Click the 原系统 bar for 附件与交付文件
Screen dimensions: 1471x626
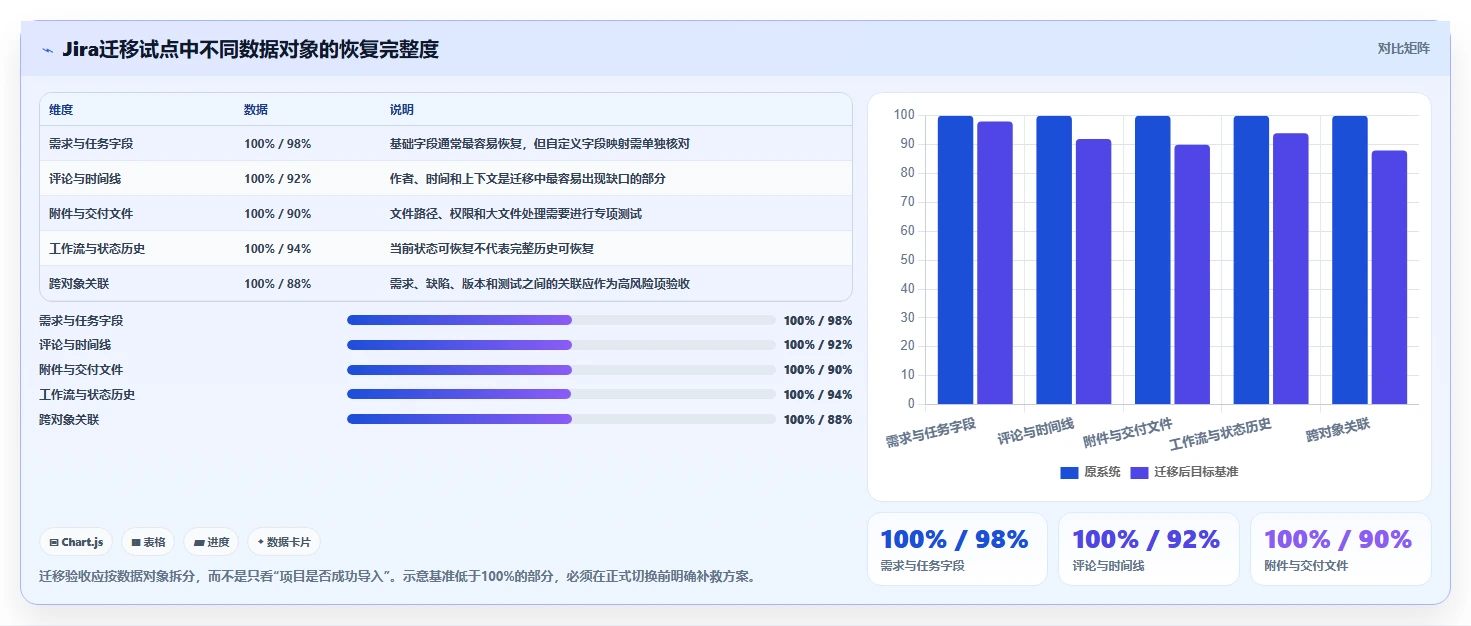coord(1152,260)
